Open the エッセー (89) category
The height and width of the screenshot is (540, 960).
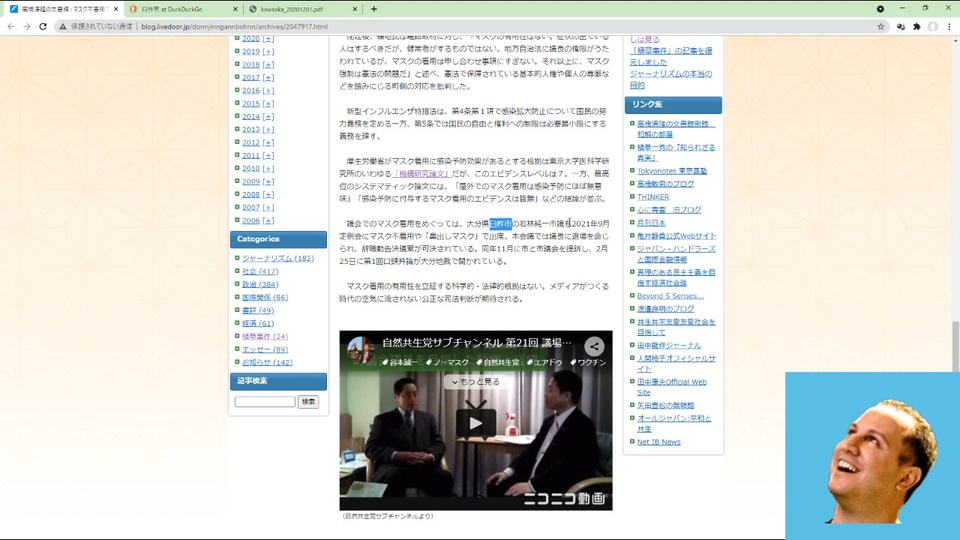[x=265, y=349]
